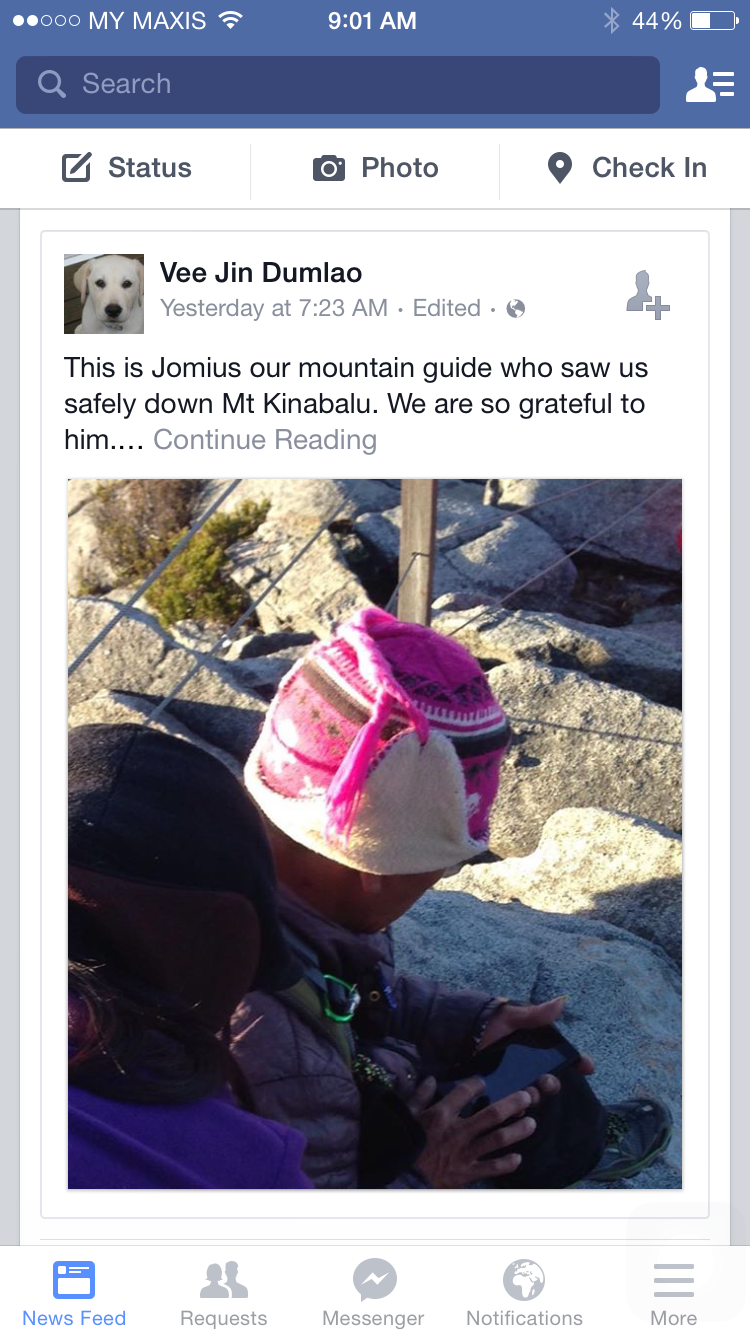Go to the News Feed tab
The image size is (750, 1334).
click(74, 1292)
